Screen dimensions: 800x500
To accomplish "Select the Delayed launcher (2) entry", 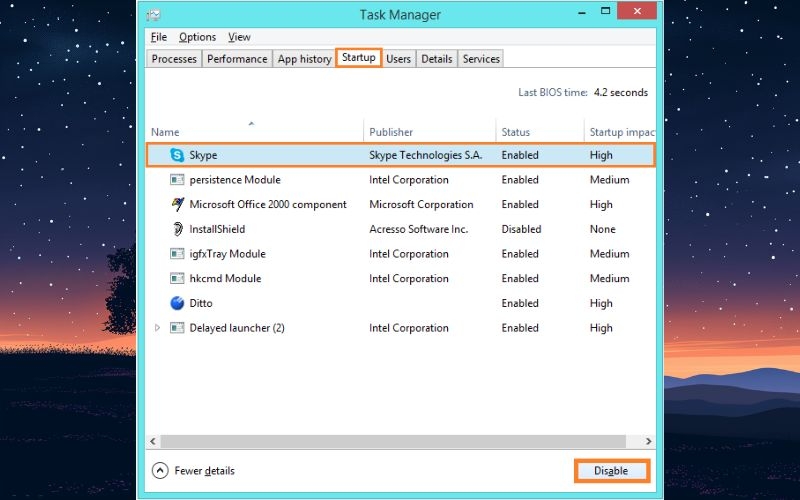I will 237,328.
